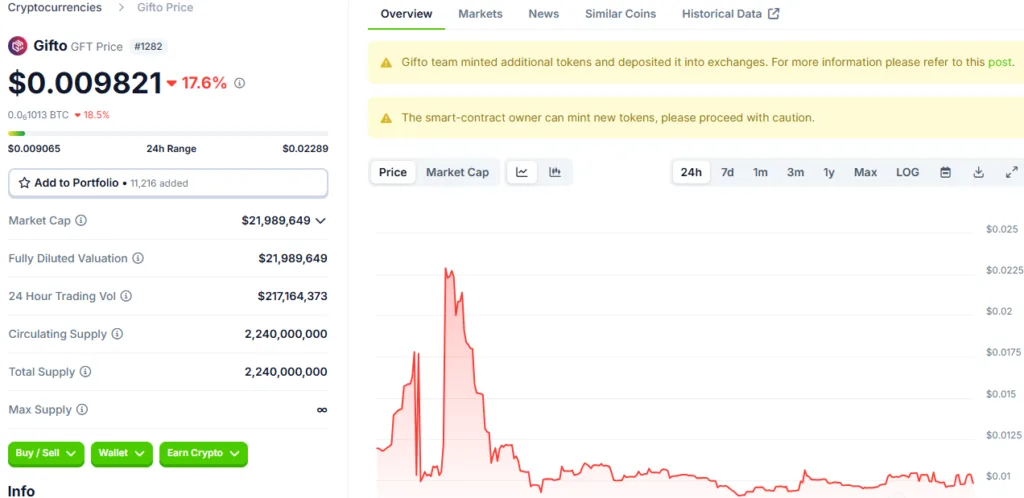1024x498 pixels.
Task: Click the Info section heading
Action: (22, 491)
